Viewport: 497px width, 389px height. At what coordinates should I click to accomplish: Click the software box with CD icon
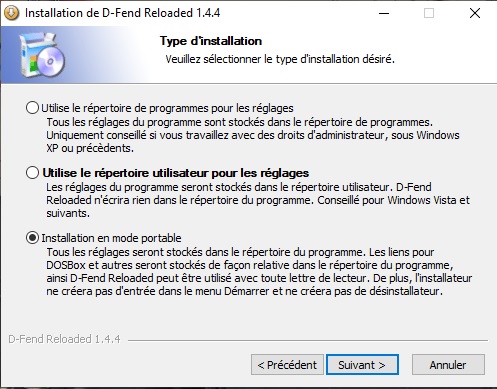point(42,55)
